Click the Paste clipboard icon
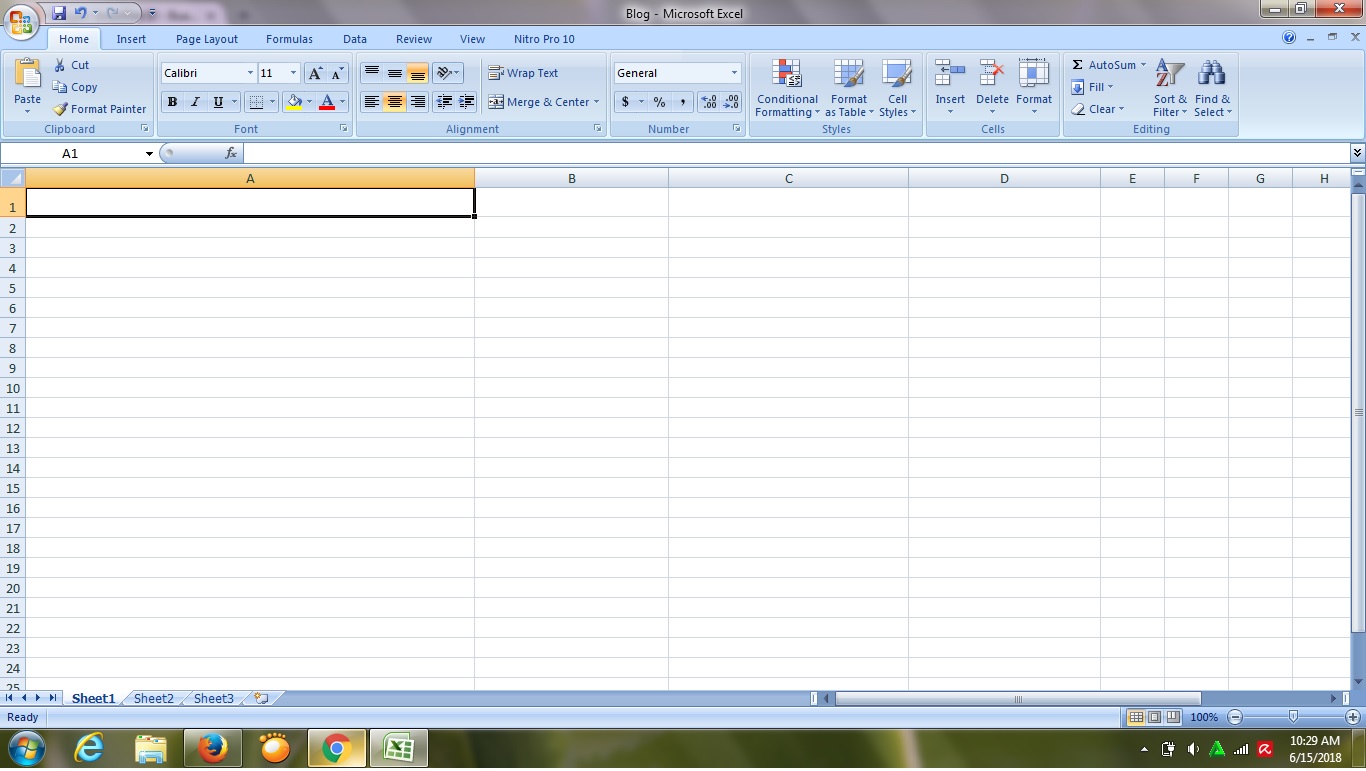The width and height of the screenshot is (1366, 771). 28,74
